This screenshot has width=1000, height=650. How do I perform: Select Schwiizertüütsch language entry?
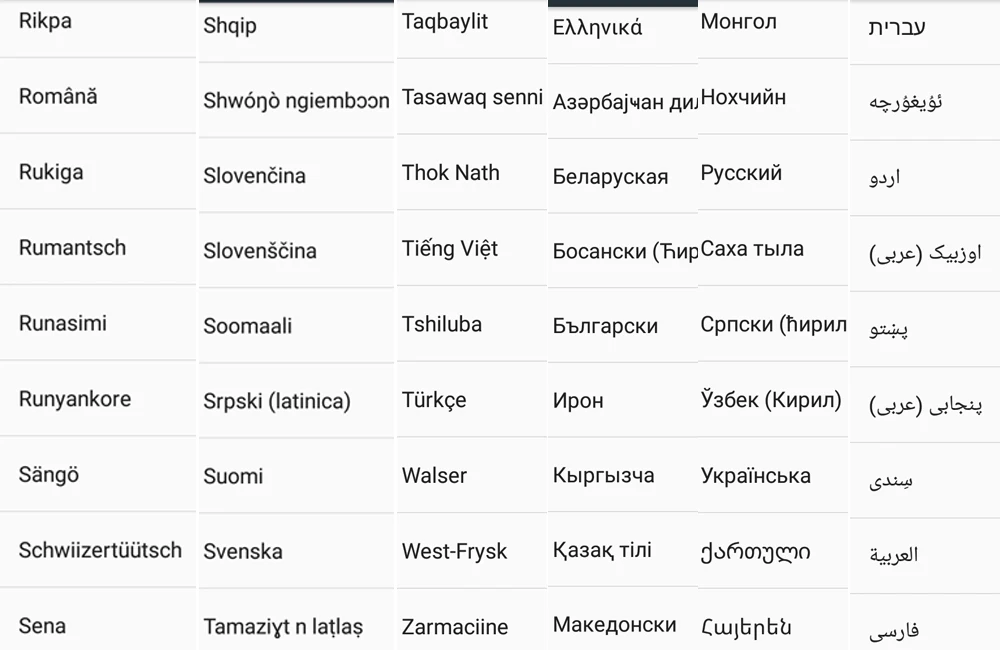click(98, 550)
